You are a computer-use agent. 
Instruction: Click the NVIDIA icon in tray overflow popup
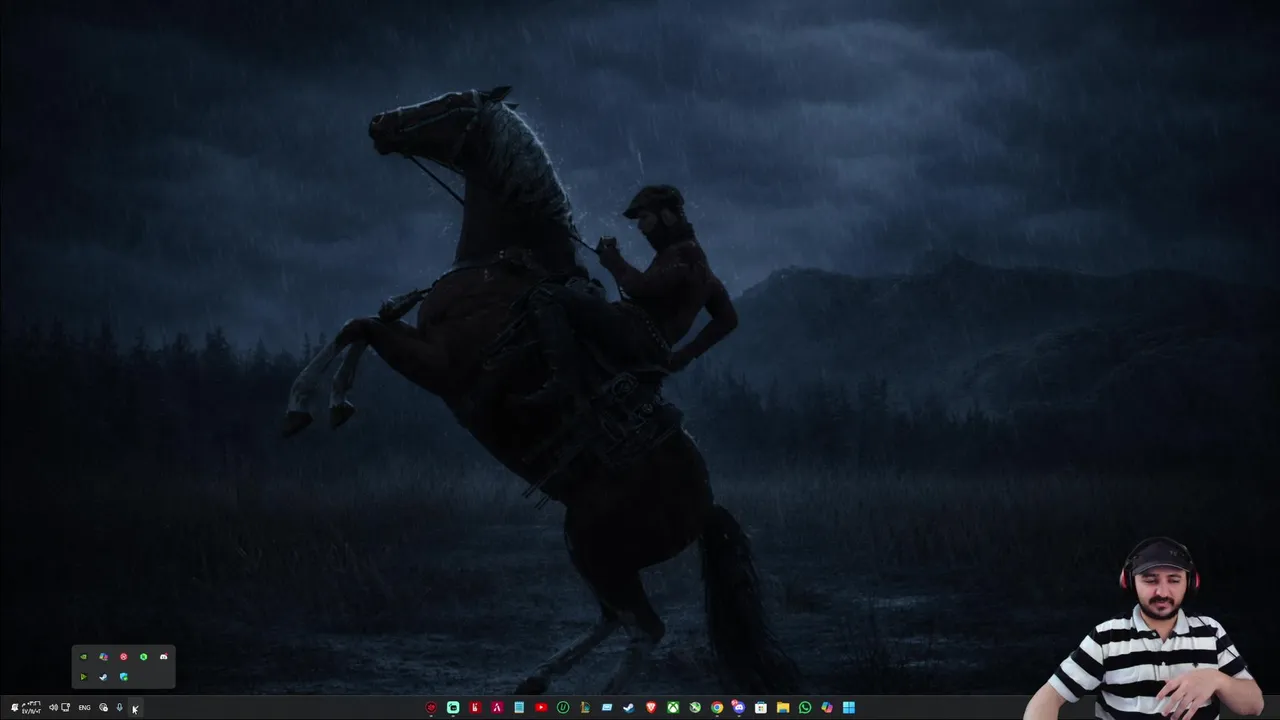coord(84,656)
